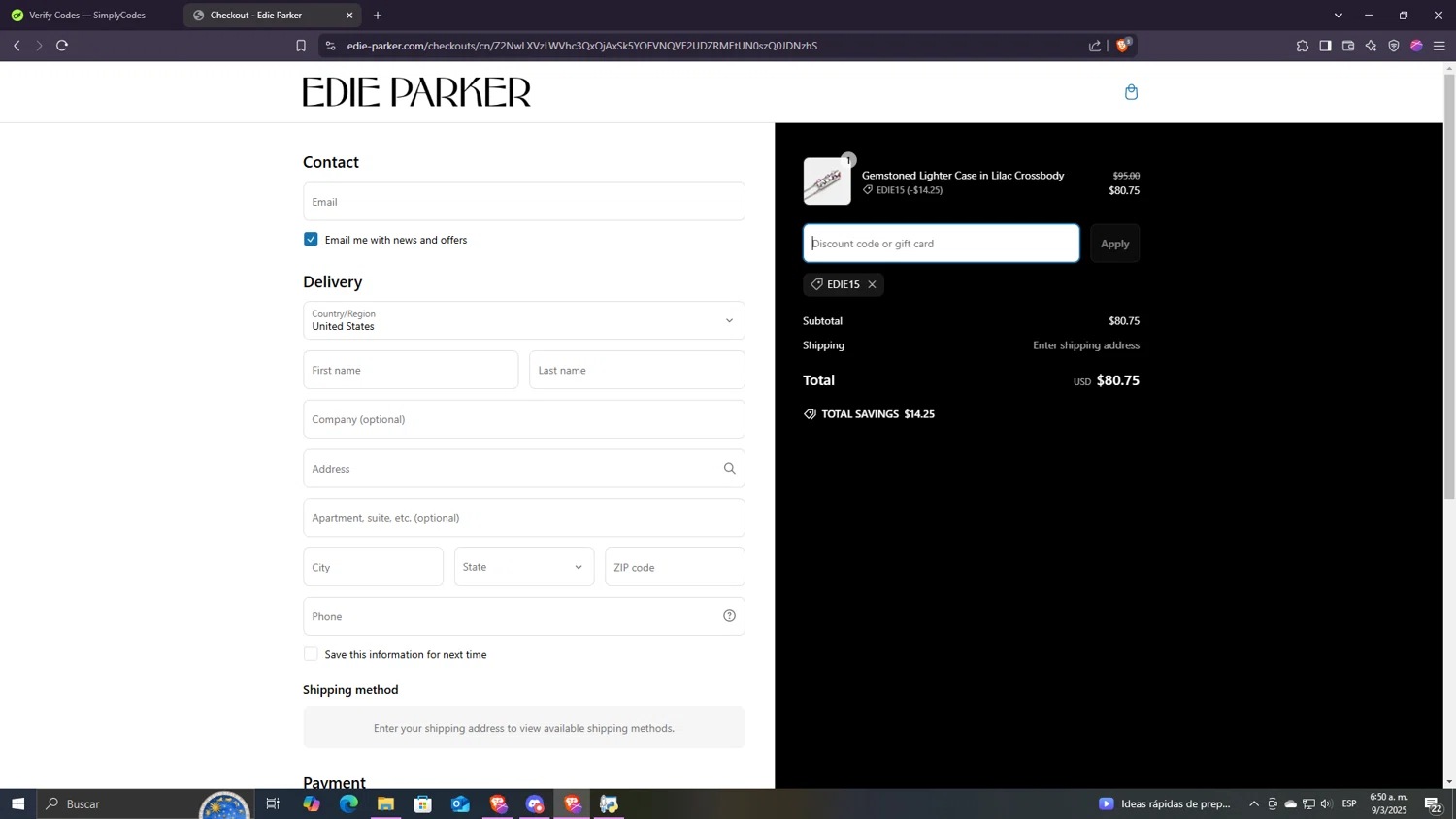Open the browser extensions puzzle icon

[1302, 46]
